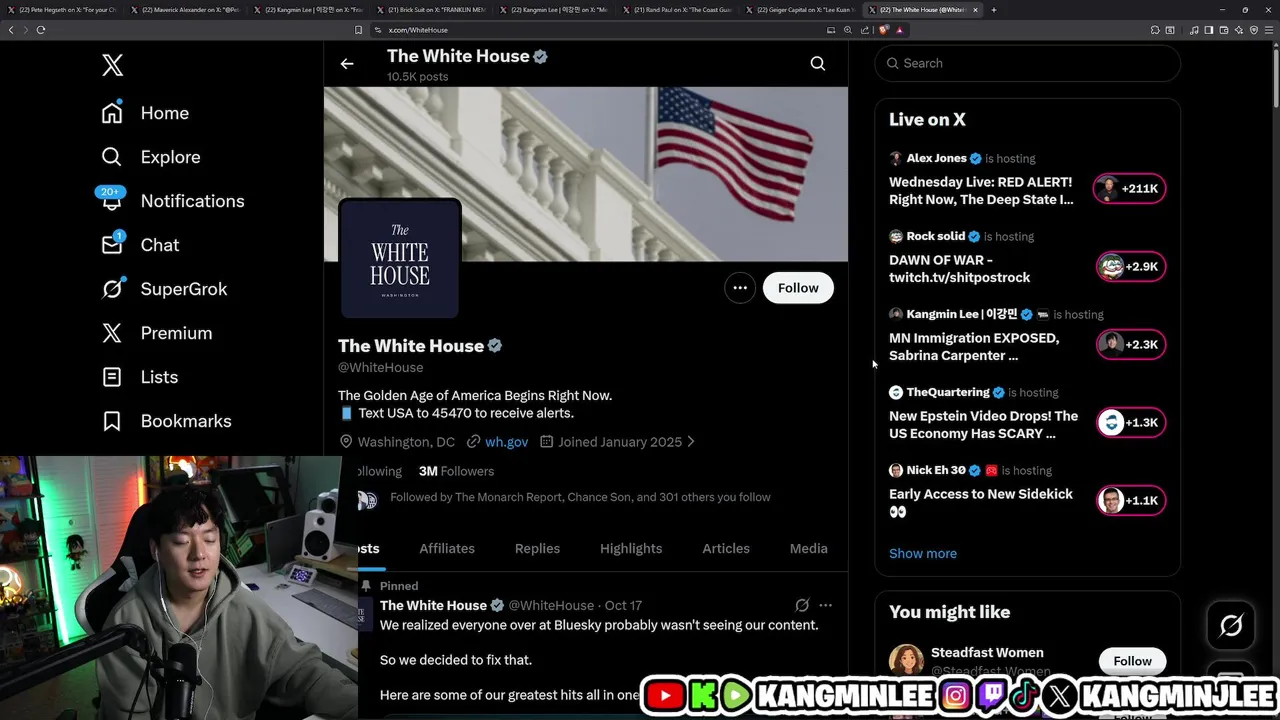Open the zoom magnifier in address bar

pos(848,30)
